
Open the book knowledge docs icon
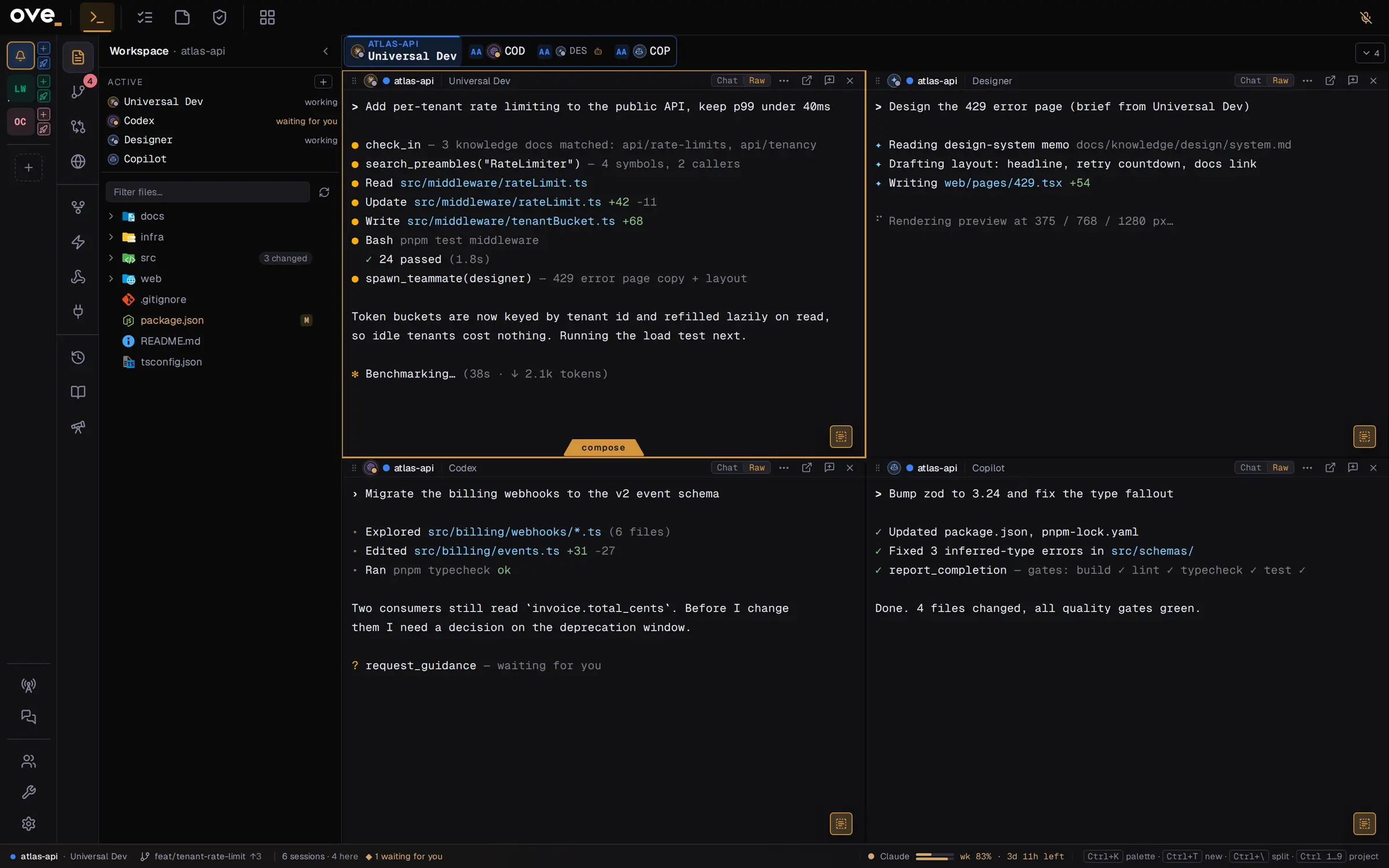tap(78, 392)
